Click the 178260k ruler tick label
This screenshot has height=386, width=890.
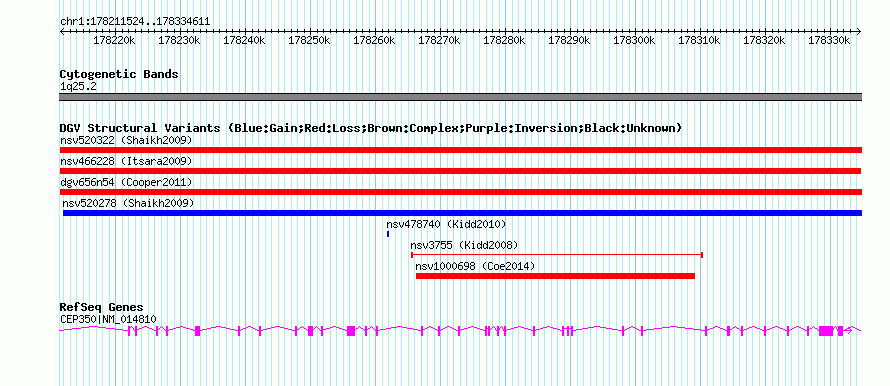click(375, 40)
